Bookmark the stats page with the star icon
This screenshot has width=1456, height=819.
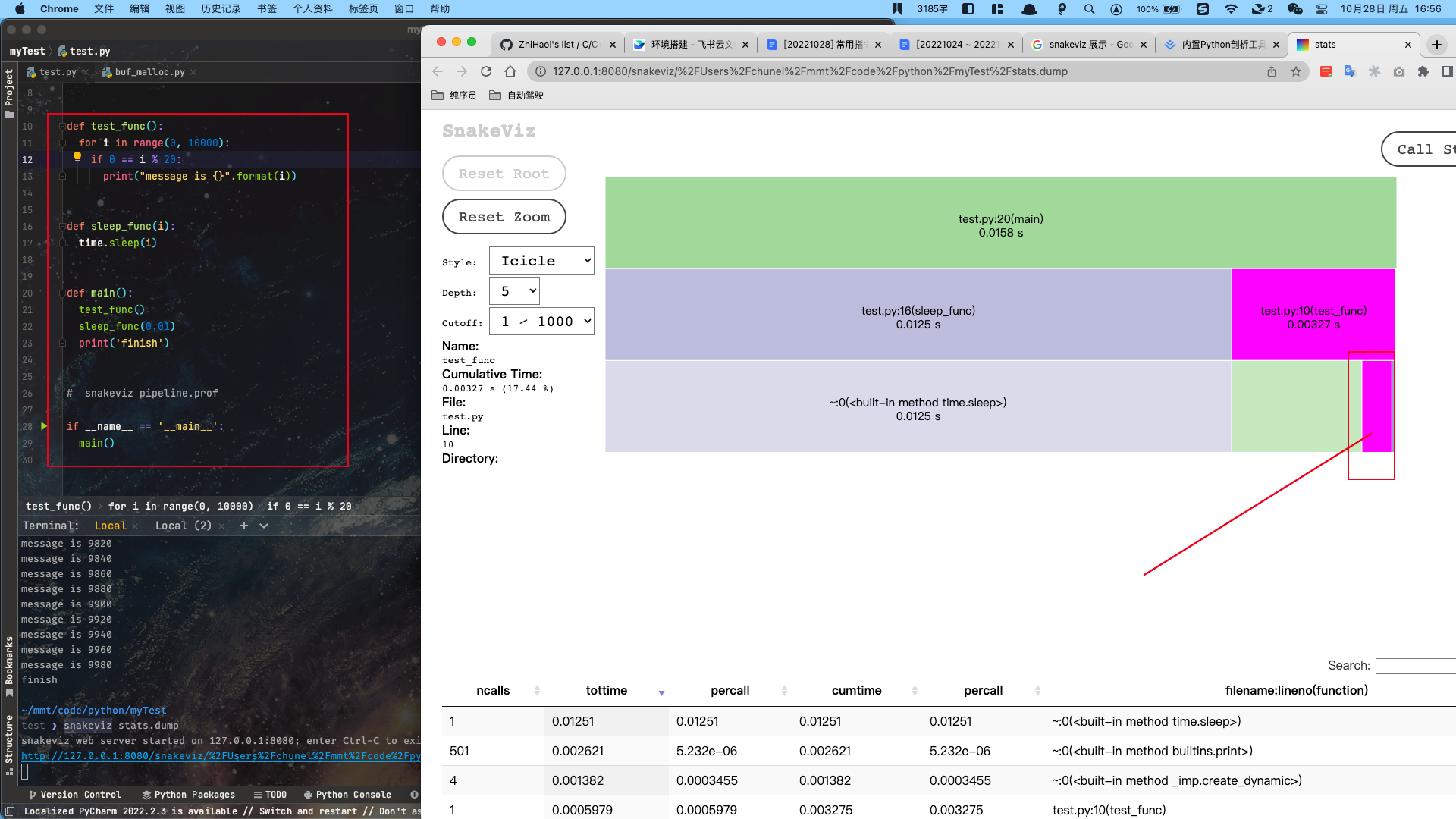coord(1297,71)
